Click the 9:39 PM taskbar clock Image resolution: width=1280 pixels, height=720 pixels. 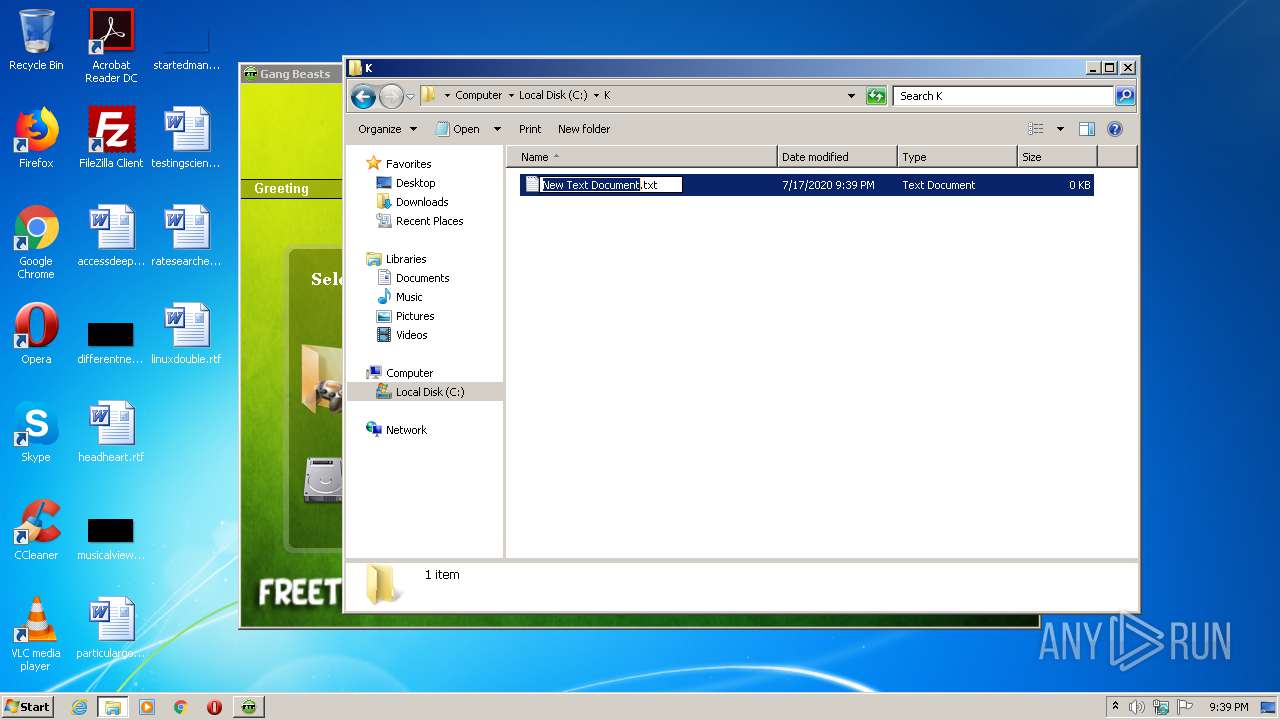pyautogui.click(x=1229, y=707)
